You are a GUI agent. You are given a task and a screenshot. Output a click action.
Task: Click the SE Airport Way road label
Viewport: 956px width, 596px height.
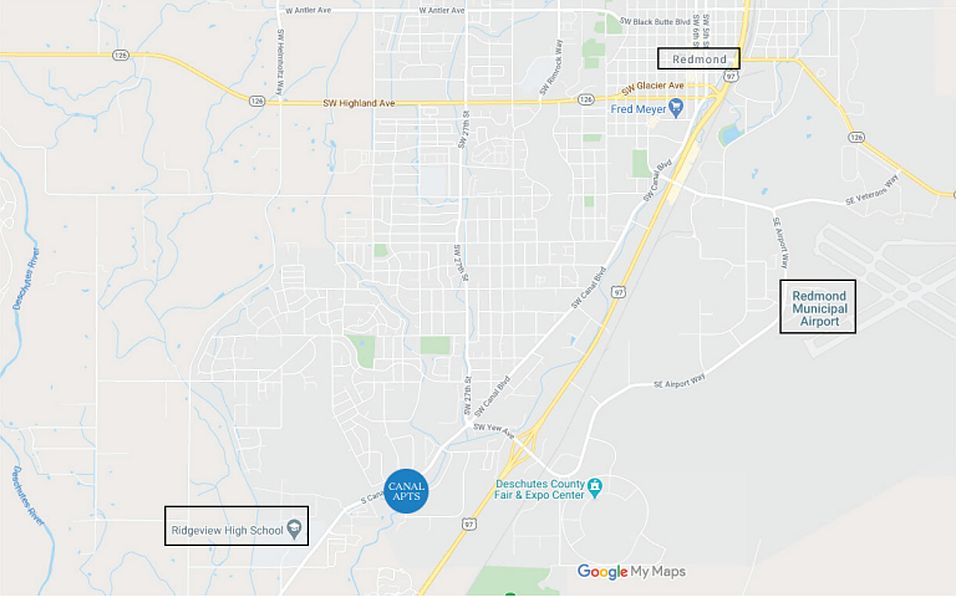tap(679, 381)
